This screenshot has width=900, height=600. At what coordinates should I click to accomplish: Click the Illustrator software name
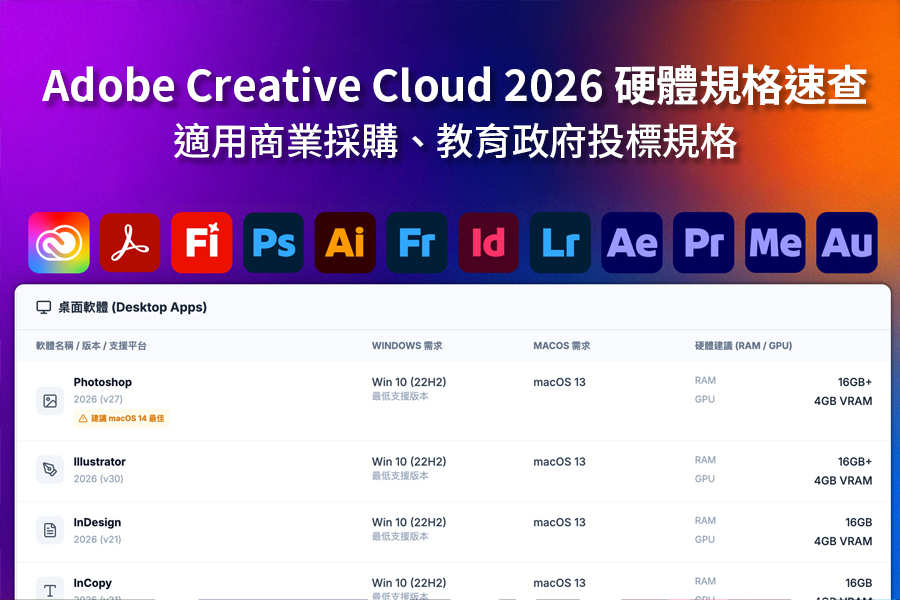(99, 462)
